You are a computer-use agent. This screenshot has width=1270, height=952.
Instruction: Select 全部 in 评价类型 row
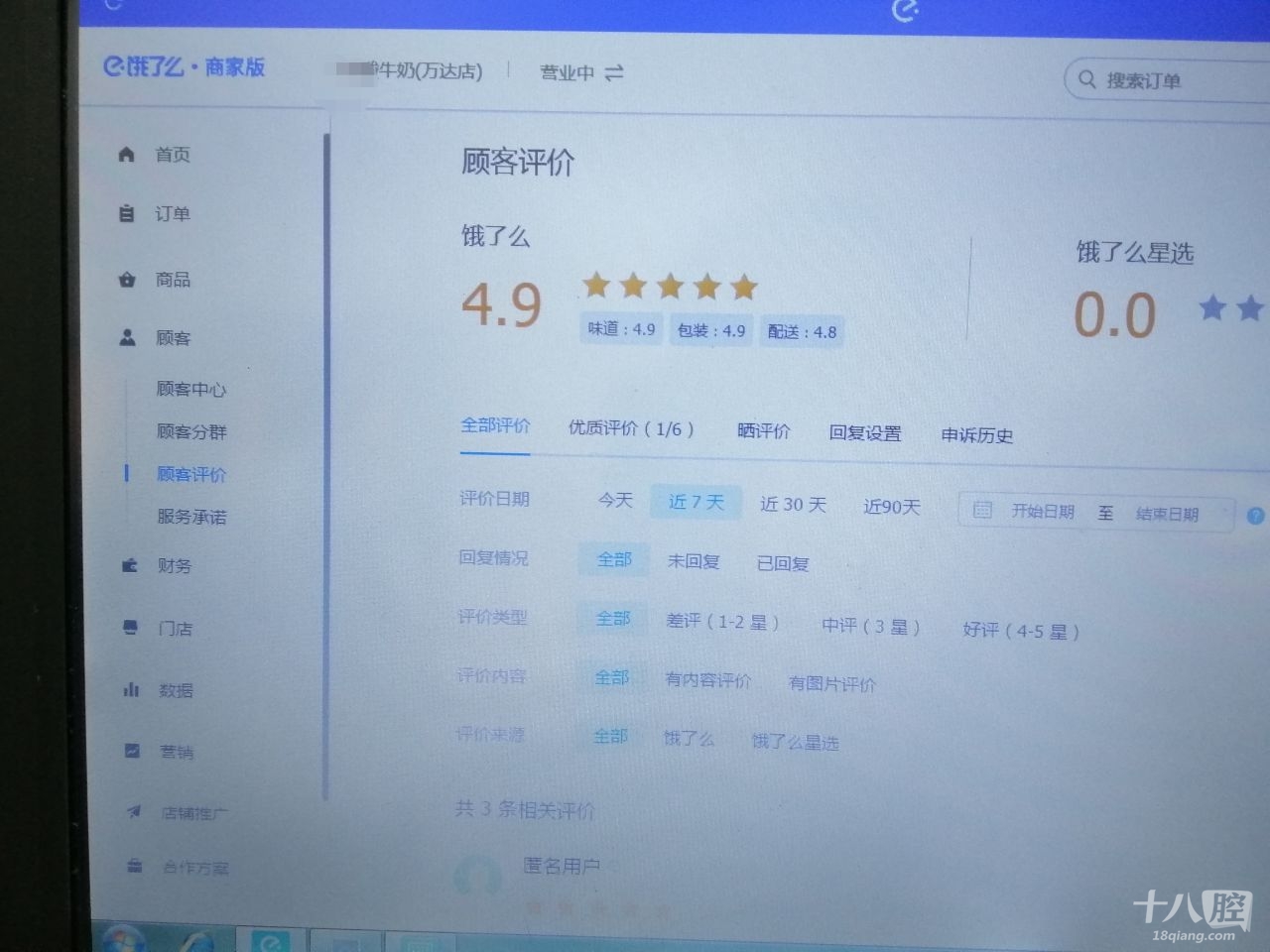pyautogui.click(x=612, y=618)
